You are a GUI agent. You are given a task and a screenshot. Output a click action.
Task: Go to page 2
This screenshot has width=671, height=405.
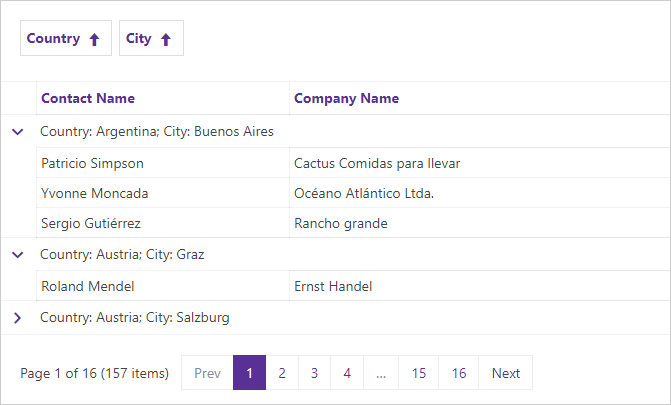coord(282,373)
